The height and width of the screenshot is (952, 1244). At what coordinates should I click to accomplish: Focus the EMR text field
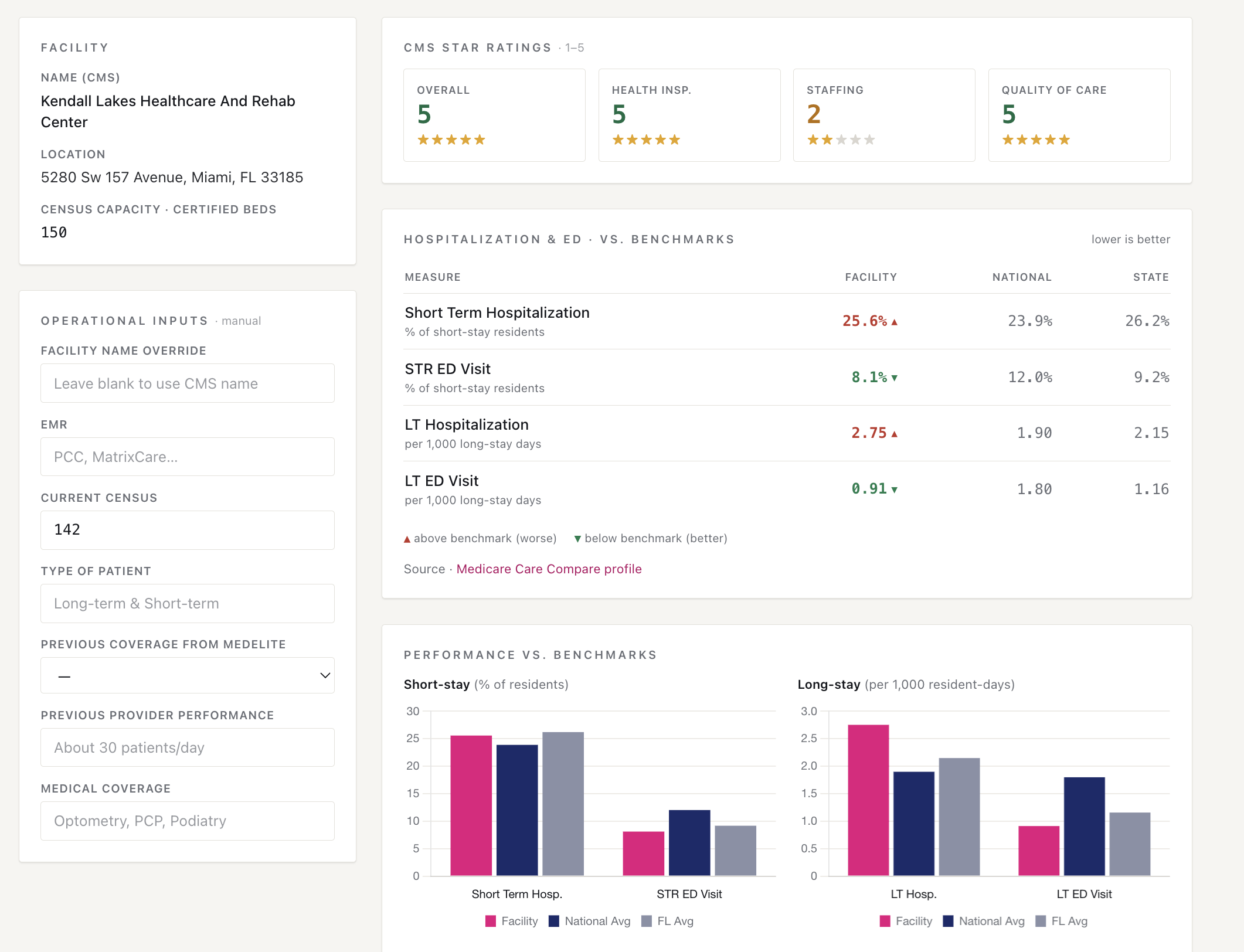pos(188,457)
